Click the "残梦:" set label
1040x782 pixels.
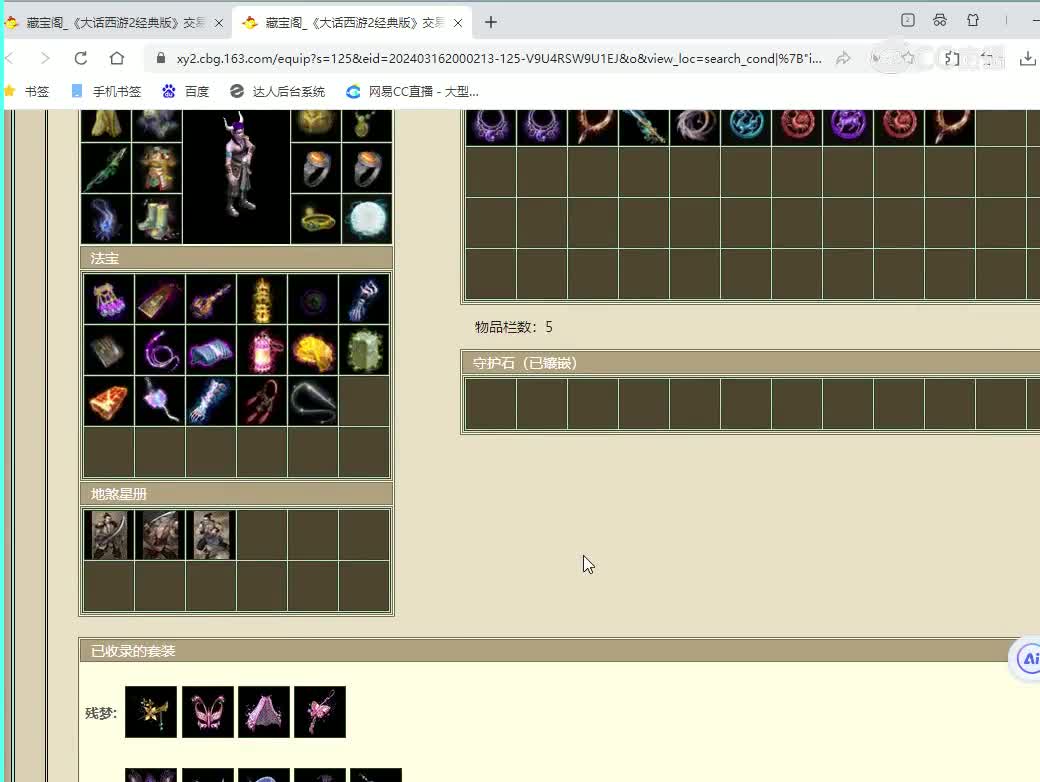[101, 713]
